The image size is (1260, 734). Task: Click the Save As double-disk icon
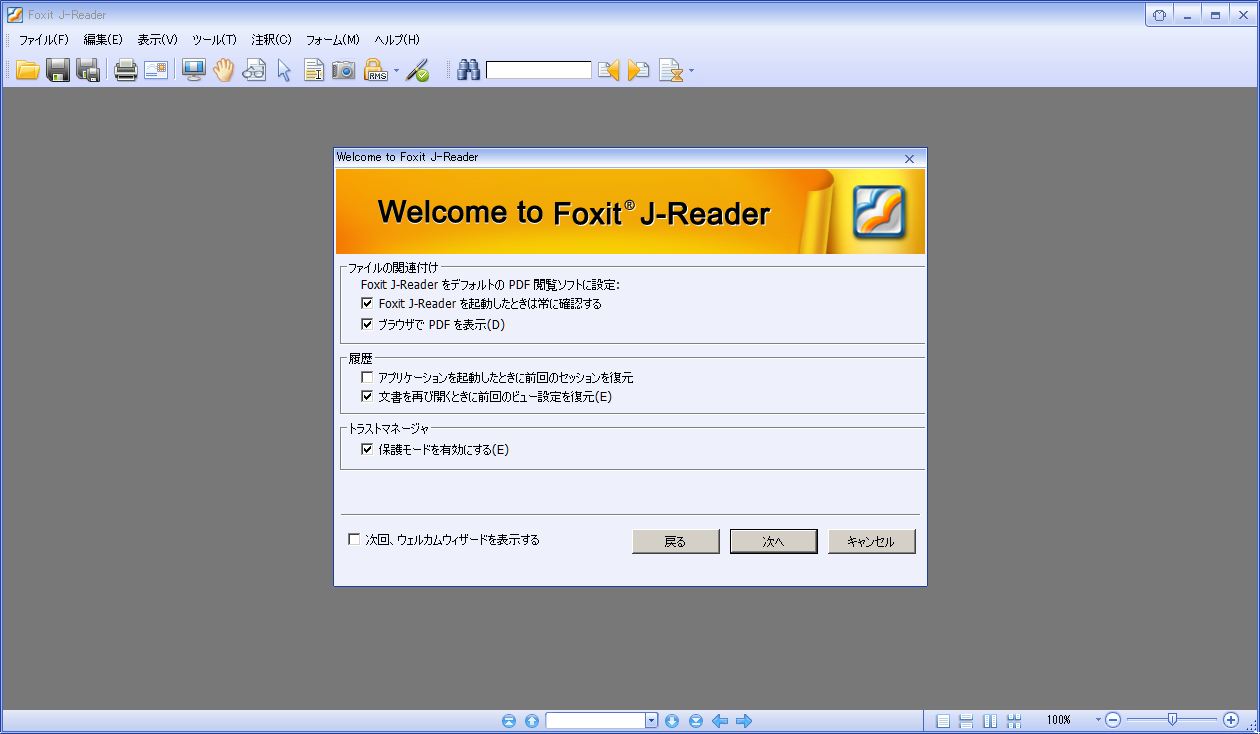tap(88, 70)
